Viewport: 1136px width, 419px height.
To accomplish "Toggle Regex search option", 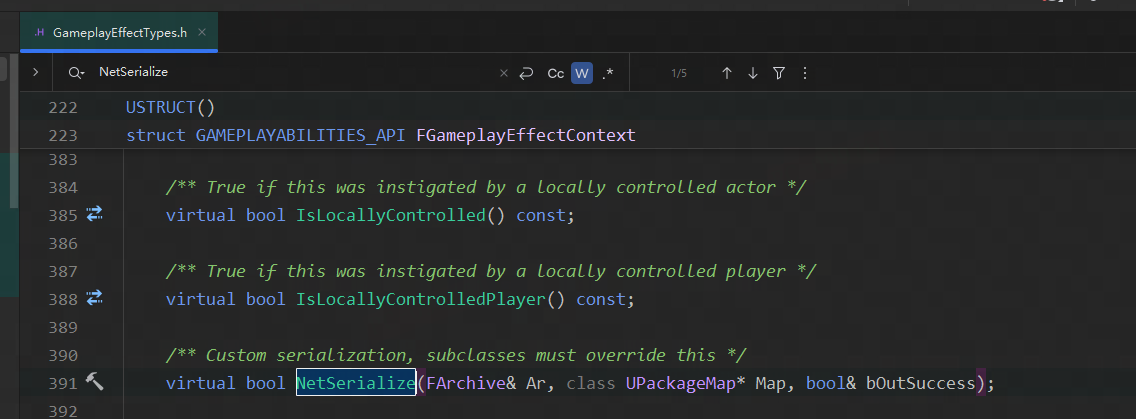I will (608, 73).
